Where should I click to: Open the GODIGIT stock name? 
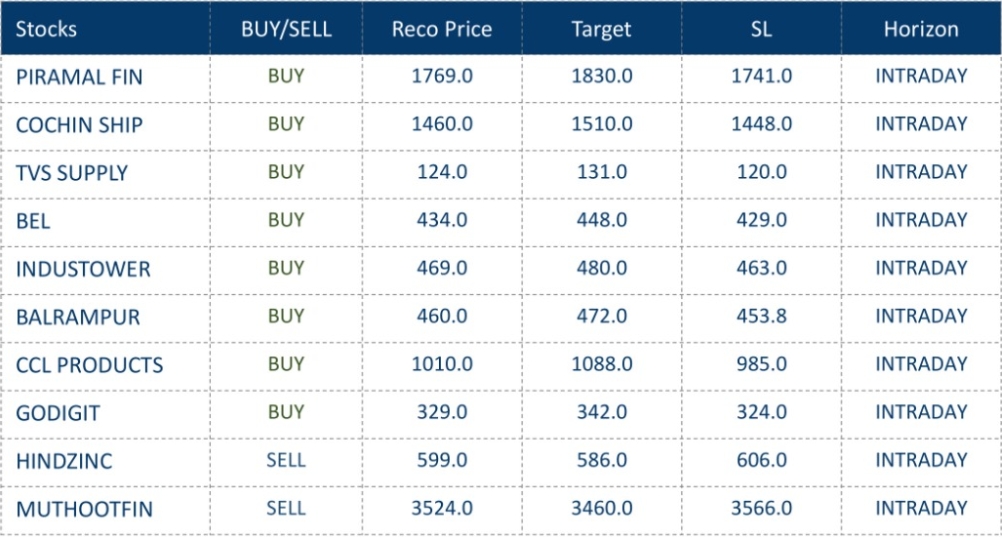[58, 413]
